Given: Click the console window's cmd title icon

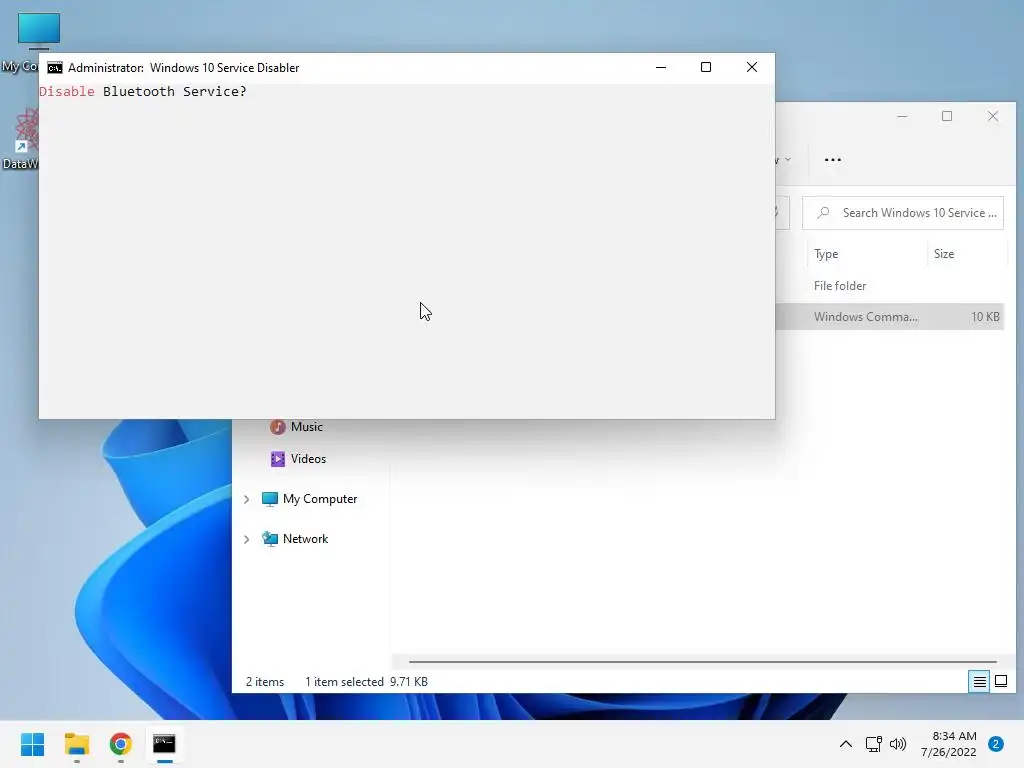Looking at the screenshot, I should pos(55,68).
